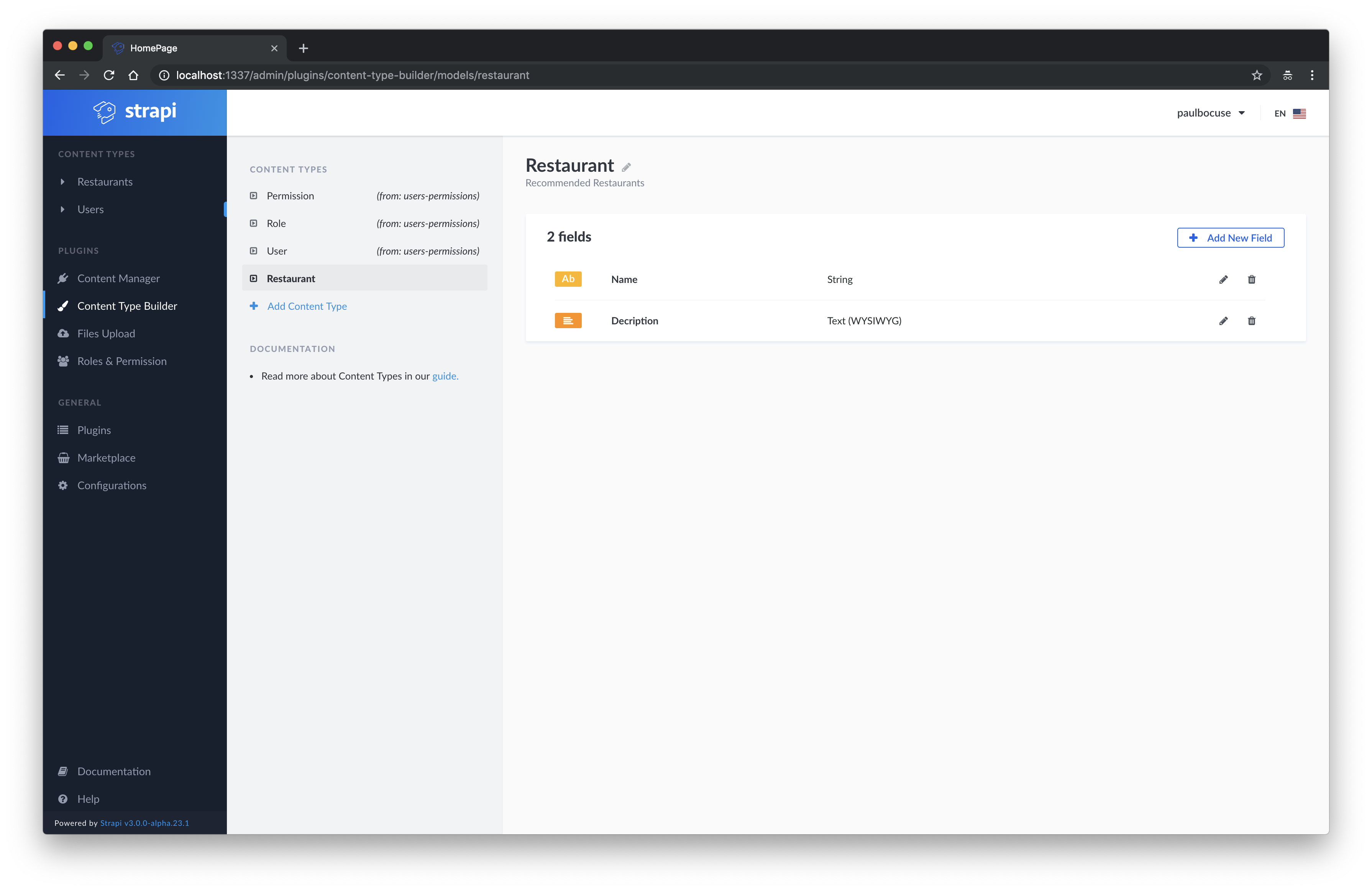Viewport: 1372px width, 891px height.
Task: Click the Strapi logo
Action: point(134,112)
